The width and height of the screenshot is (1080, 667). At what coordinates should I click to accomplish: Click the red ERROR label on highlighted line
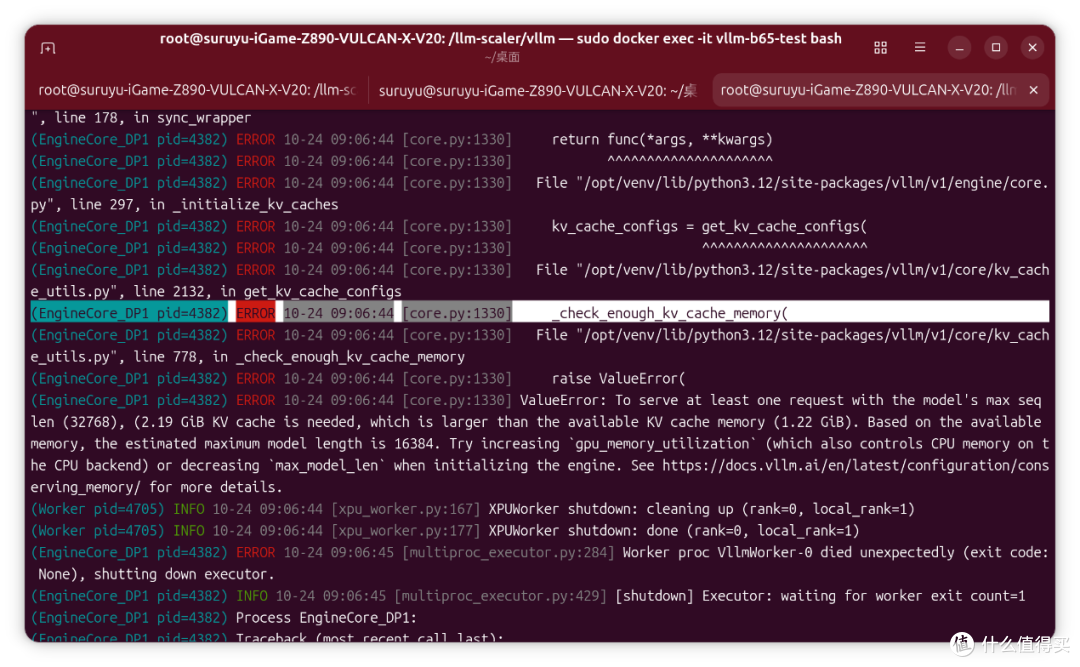coord(256,313)
